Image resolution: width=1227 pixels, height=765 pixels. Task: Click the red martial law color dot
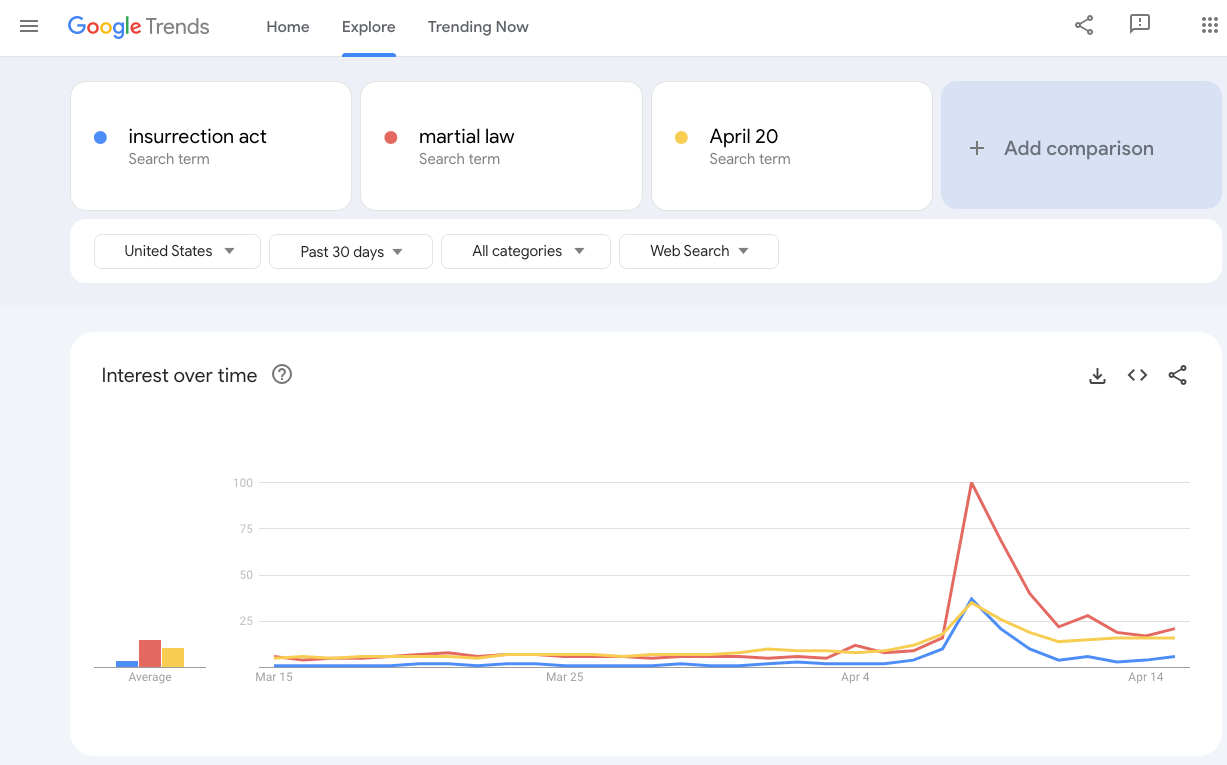pyautogui.click(x=391, y=138)
